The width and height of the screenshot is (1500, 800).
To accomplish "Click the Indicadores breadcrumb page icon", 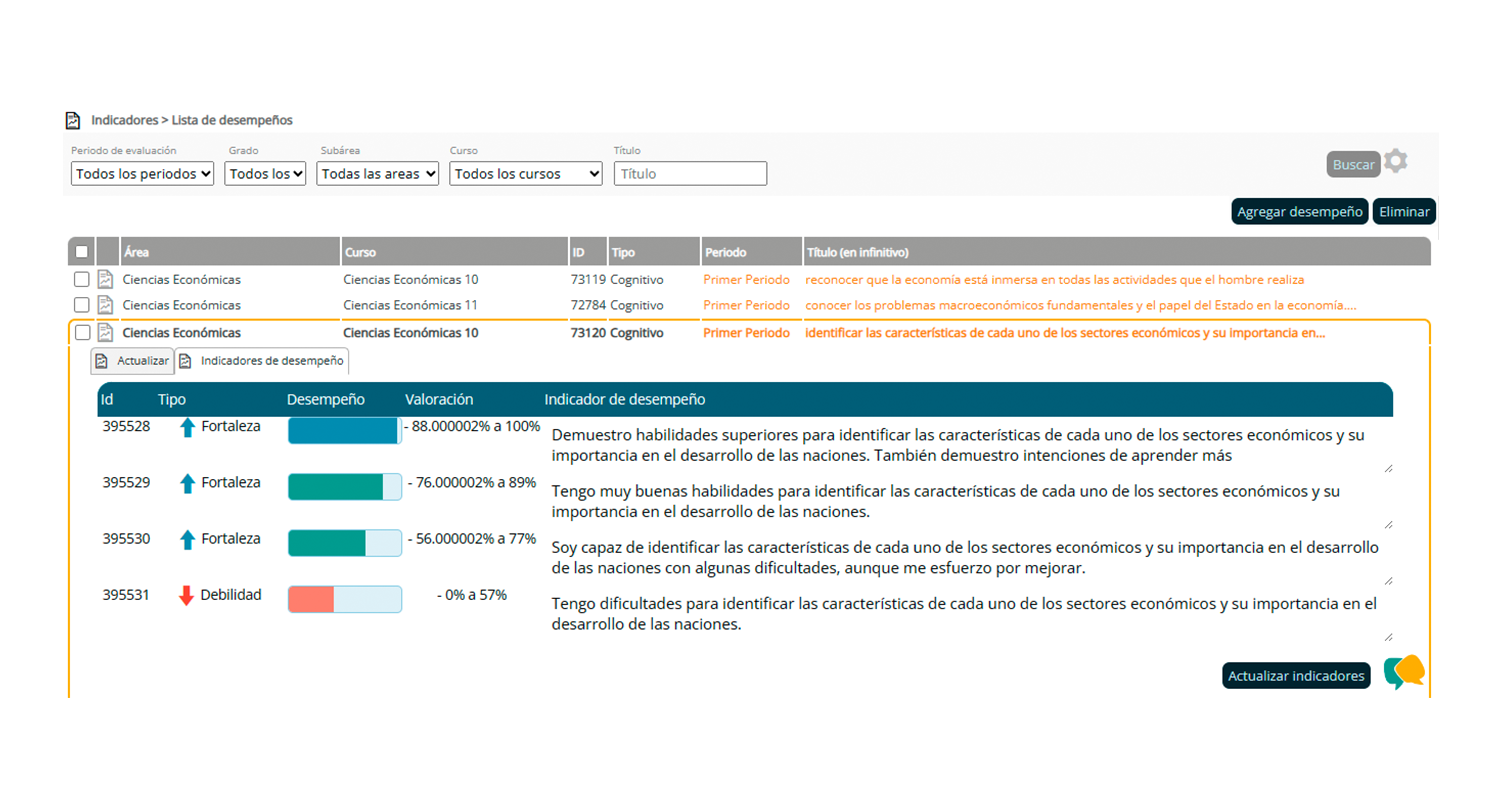I will pyautogui.click(x=73, y=120).
